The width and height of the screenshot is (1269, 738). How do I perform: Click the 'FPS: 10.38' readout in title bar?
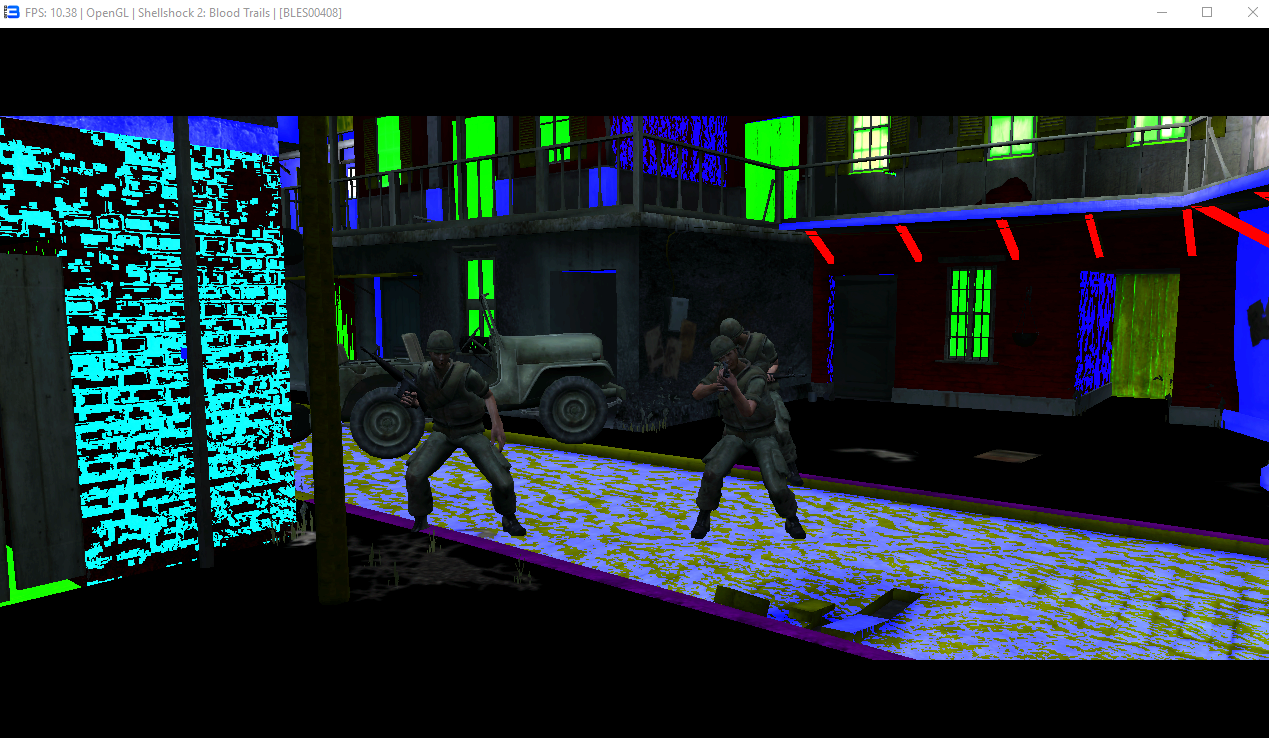[50, 13]
